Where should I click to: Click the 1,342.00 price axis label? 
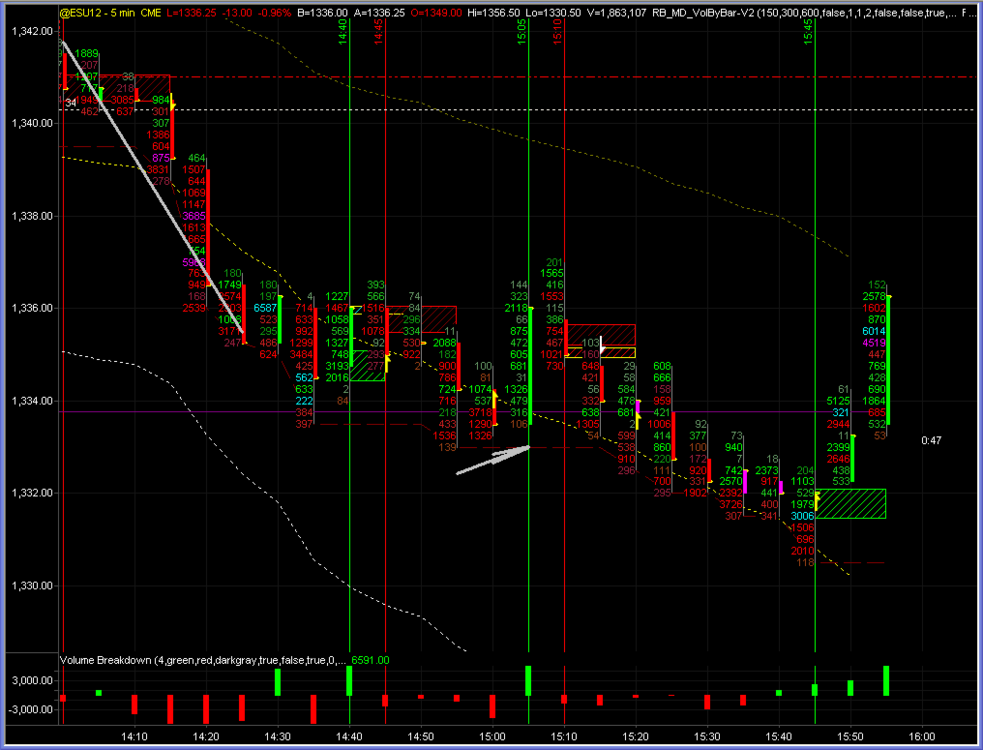coord(32,31)
